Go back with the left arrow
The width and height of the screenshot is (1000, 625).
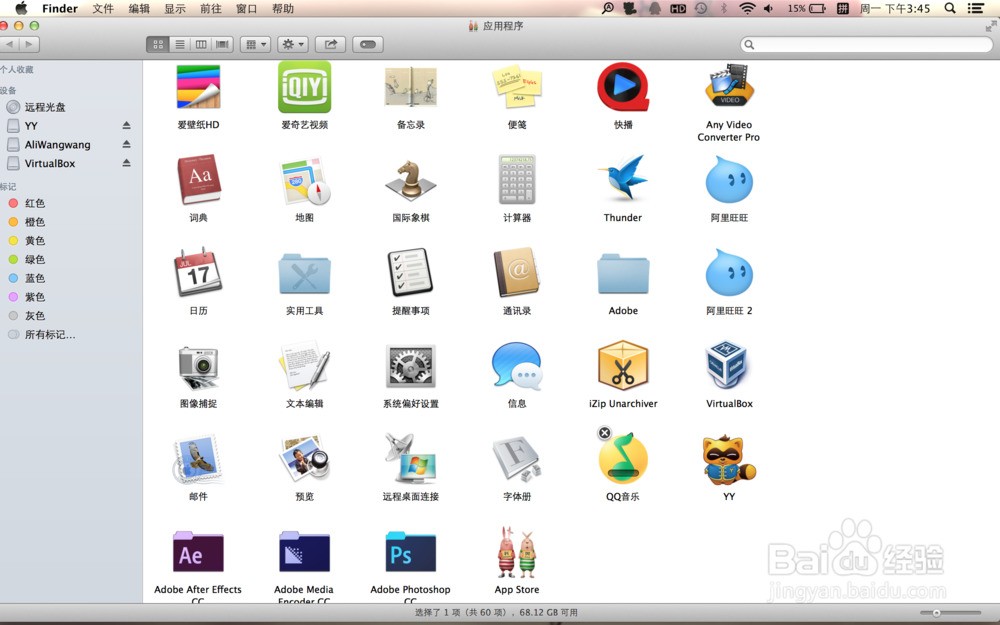click(9, 44)
